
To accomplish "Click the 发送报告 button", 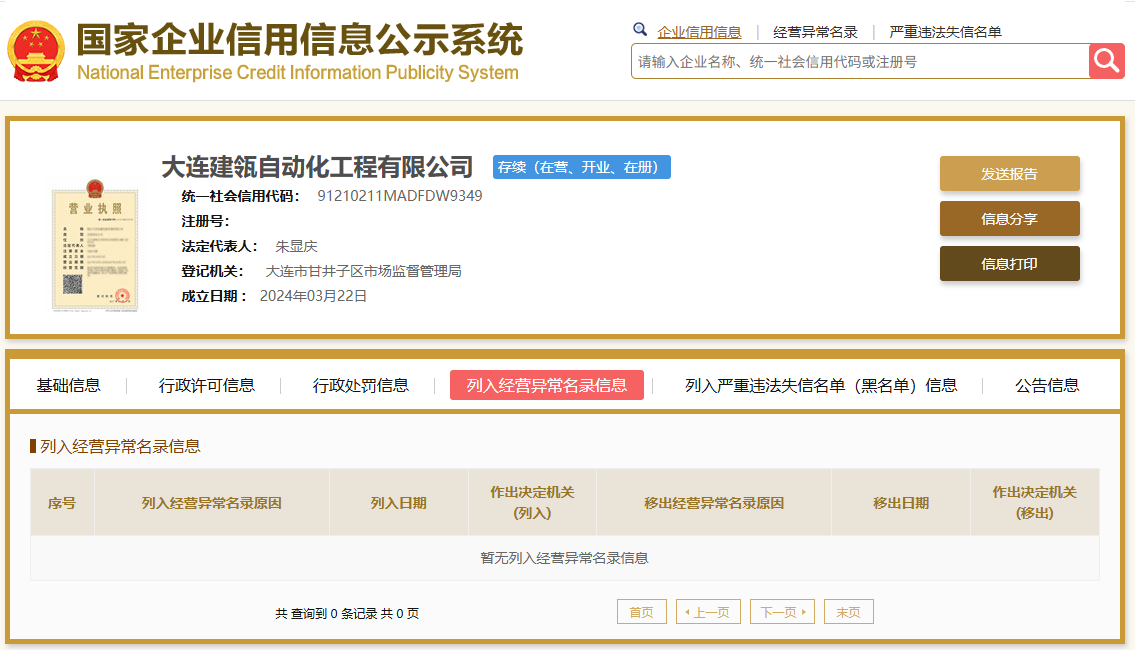I will [x=1010, y=174].
